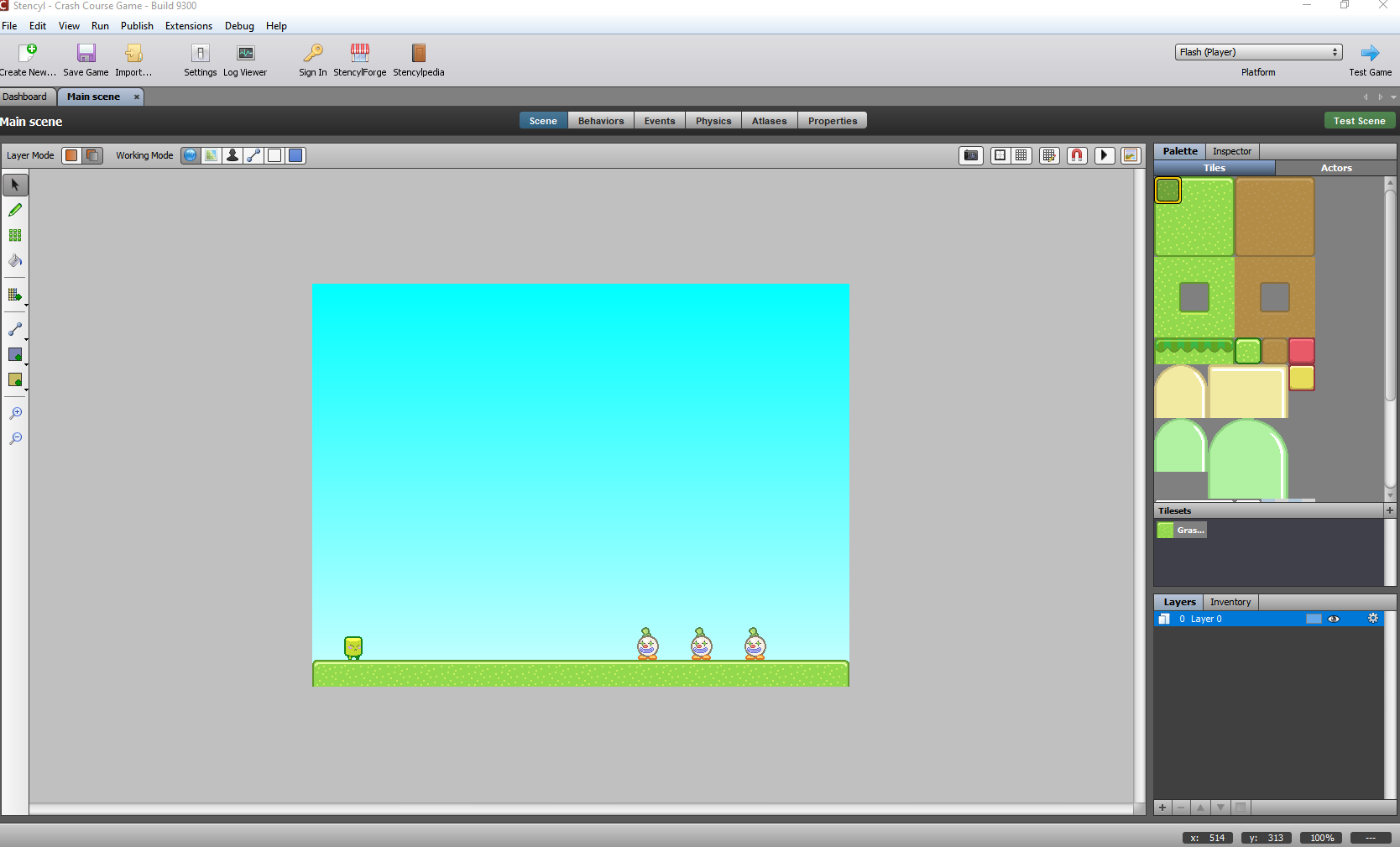Viewport: 1400px width, 847px height.
Task: Switch to the Inspector tab
Action: (1231, 151)
